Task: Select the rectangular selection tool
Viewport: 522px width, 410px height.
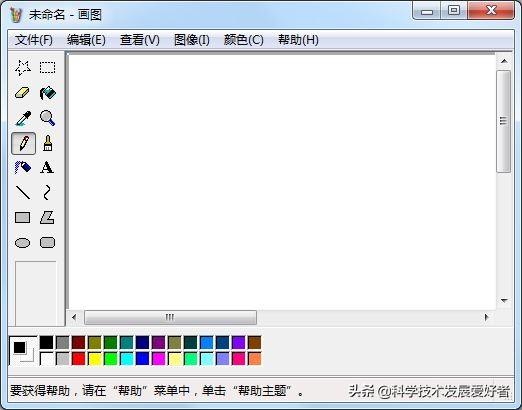Action: click(47, 67)
